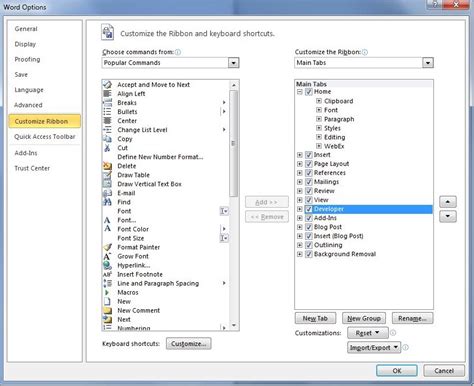Open the Customize the Ribbon dropdown
Screen dimensions: 474x386
[428, 63]
